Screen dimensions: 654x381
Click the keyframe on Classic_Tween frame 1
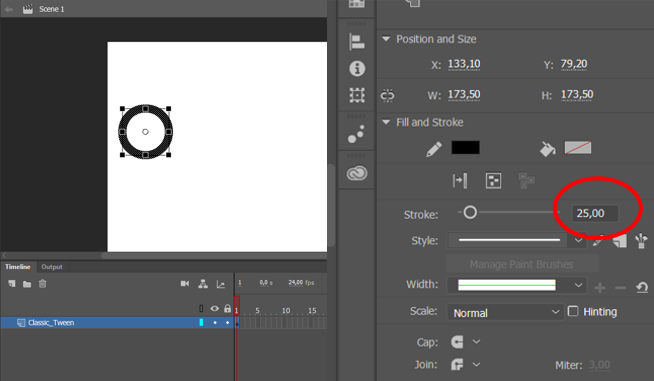(x=237, y=323)
